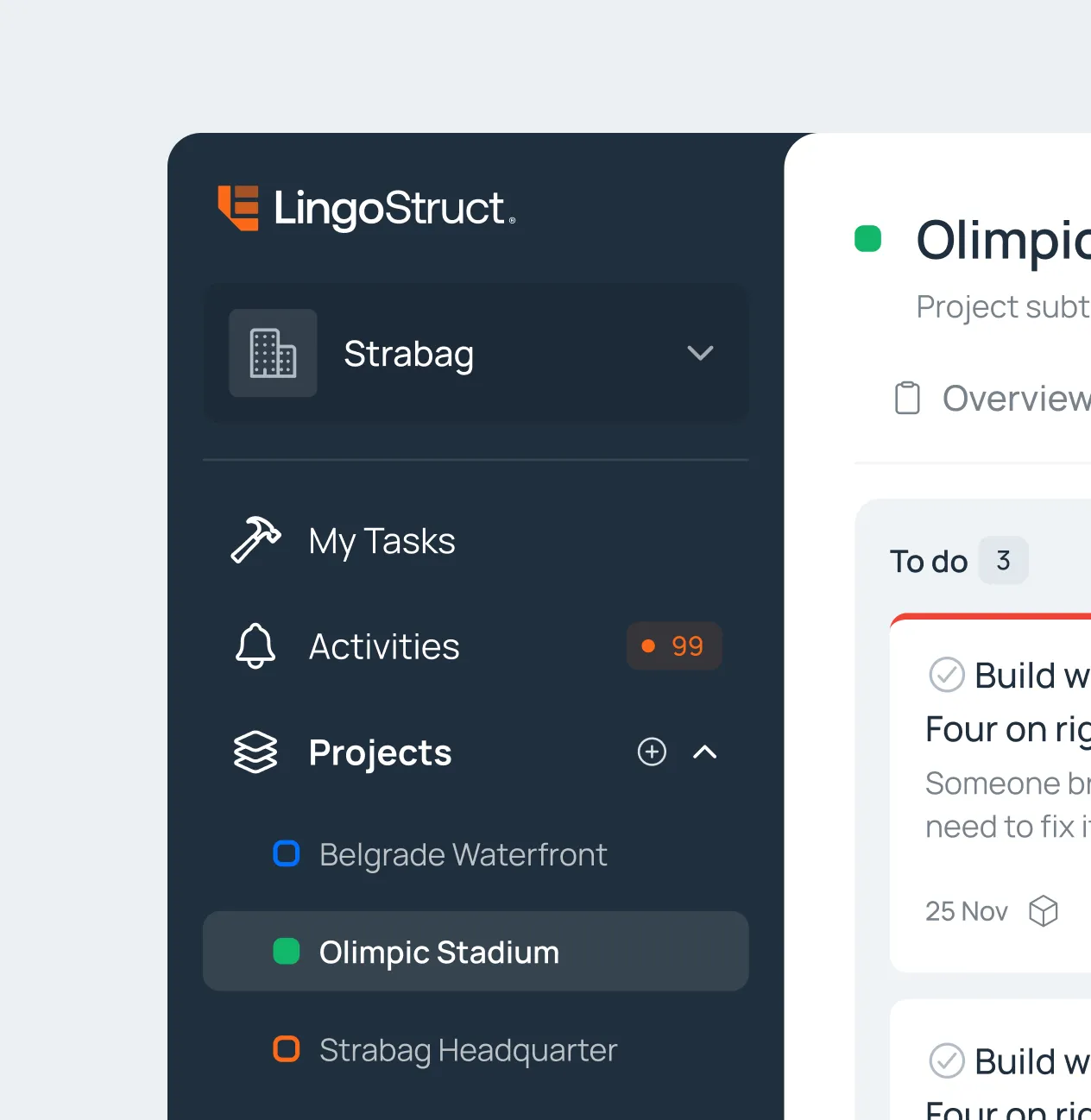1091x1120 pixels.
Task: Click Belgrade Waterfront blue color marker
Action: click(x=286, y=853)
